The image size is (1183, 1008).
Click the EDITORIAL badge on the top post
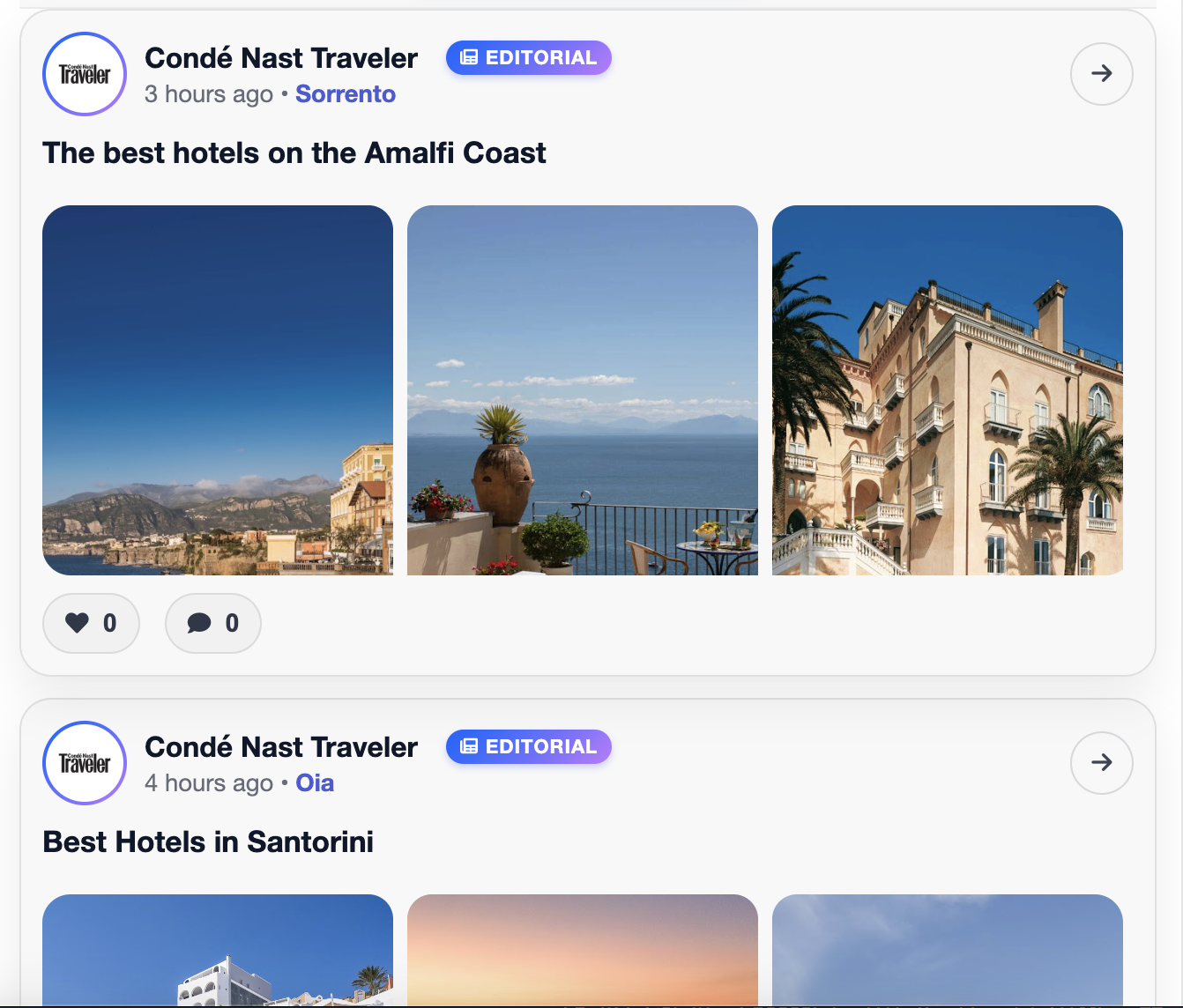point(528,57)
